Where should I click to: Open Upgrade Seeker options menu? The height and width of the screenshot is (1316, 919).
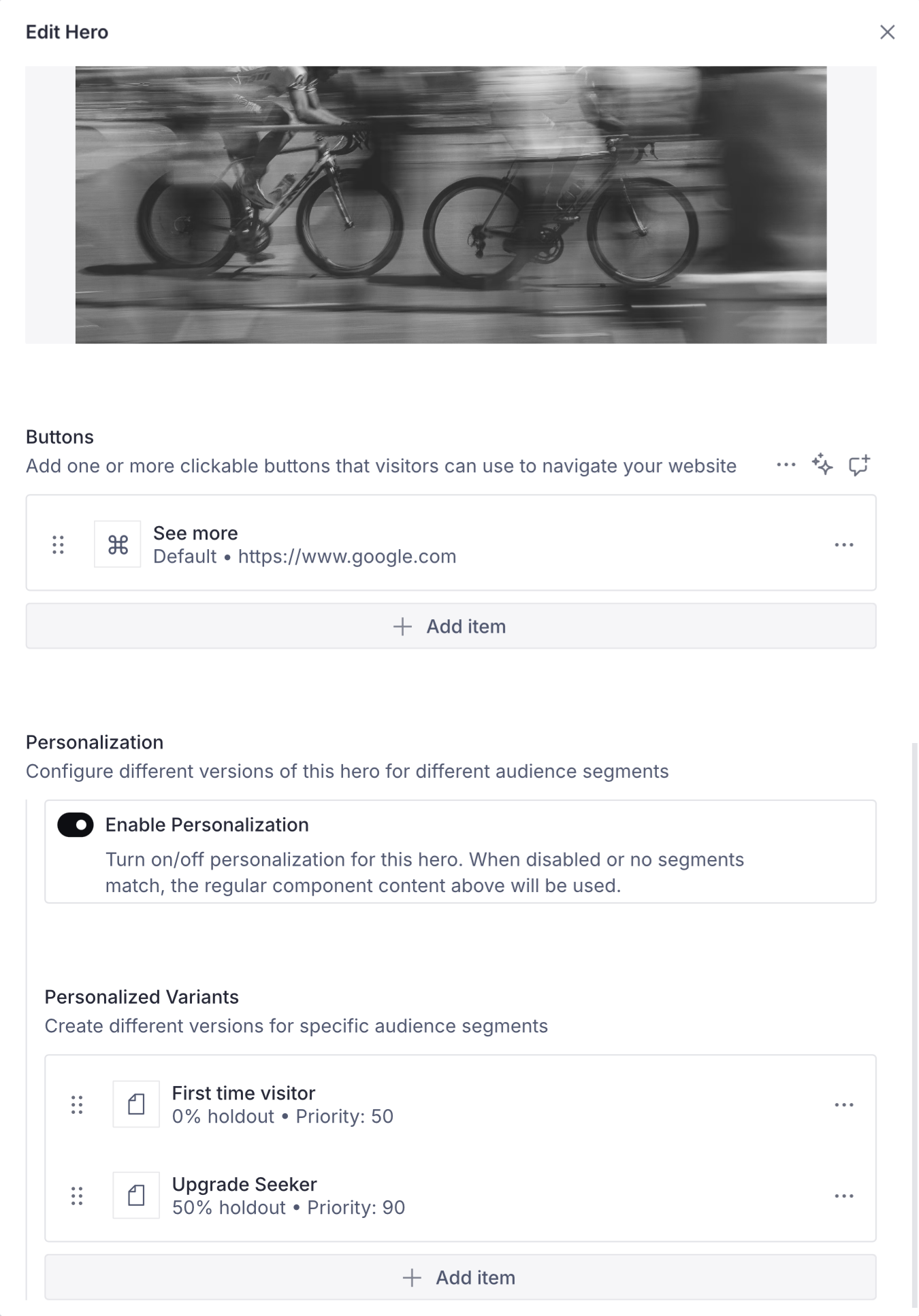pos(843,1196)
